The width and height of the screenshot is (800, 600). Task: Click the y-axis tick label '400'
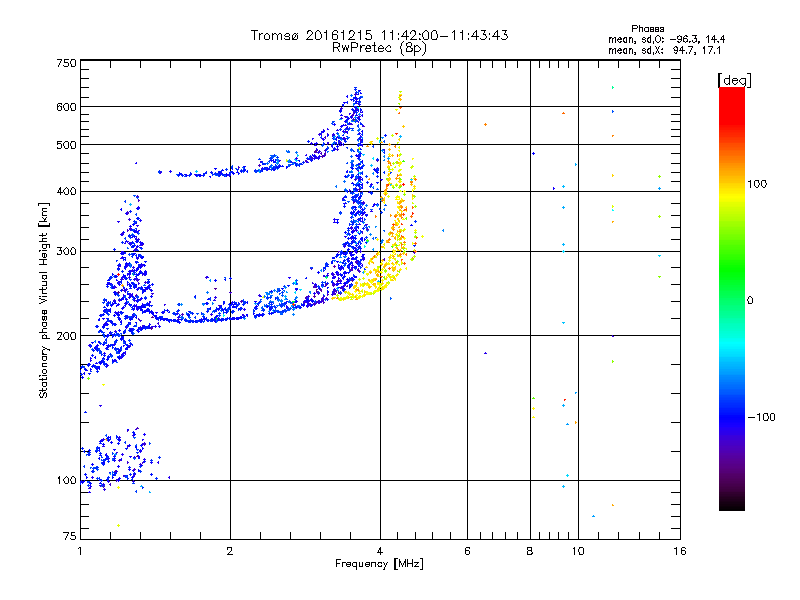click(x=66, y=191)
